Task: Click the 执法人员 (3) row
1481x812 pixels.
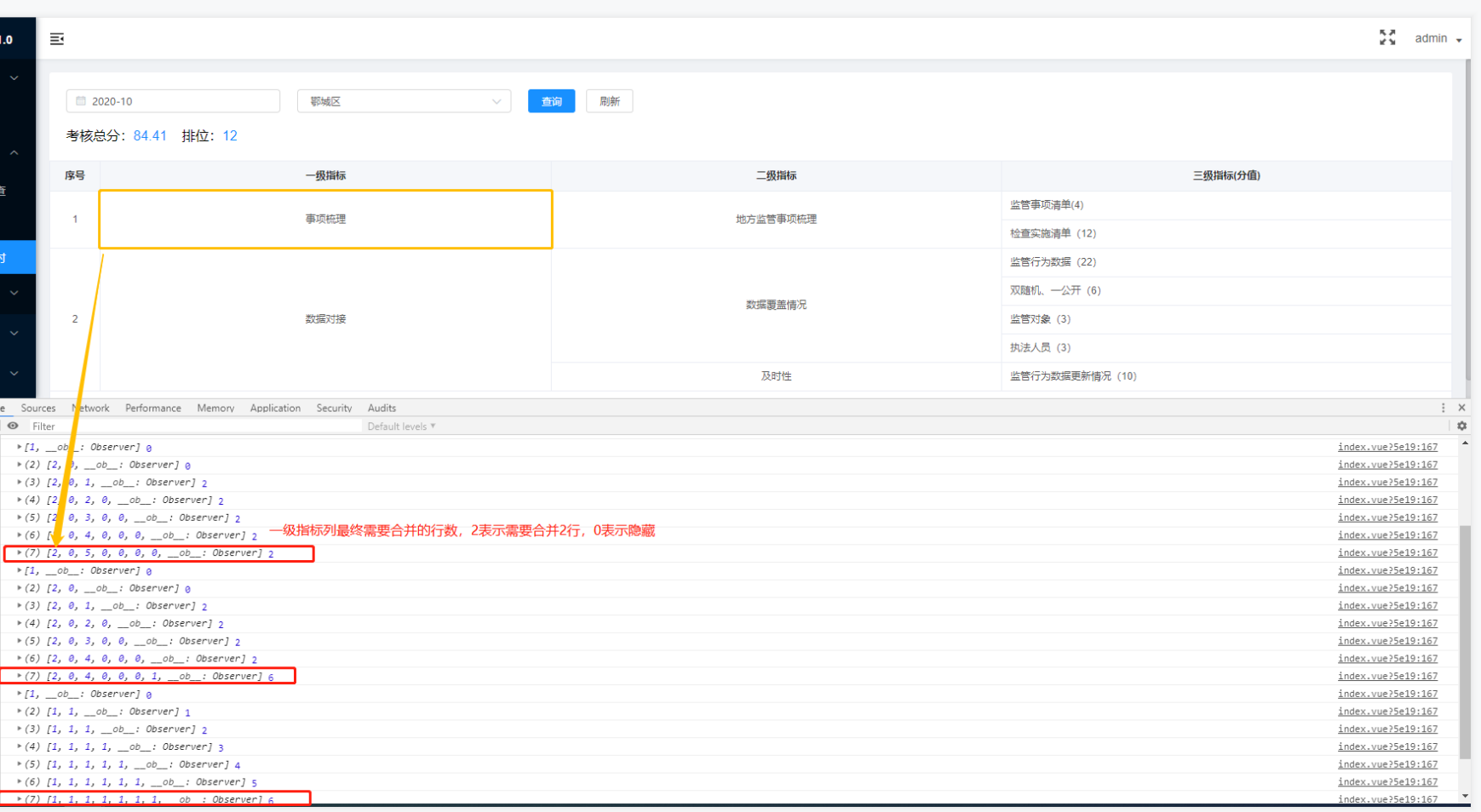Action: pos(1226,347)
